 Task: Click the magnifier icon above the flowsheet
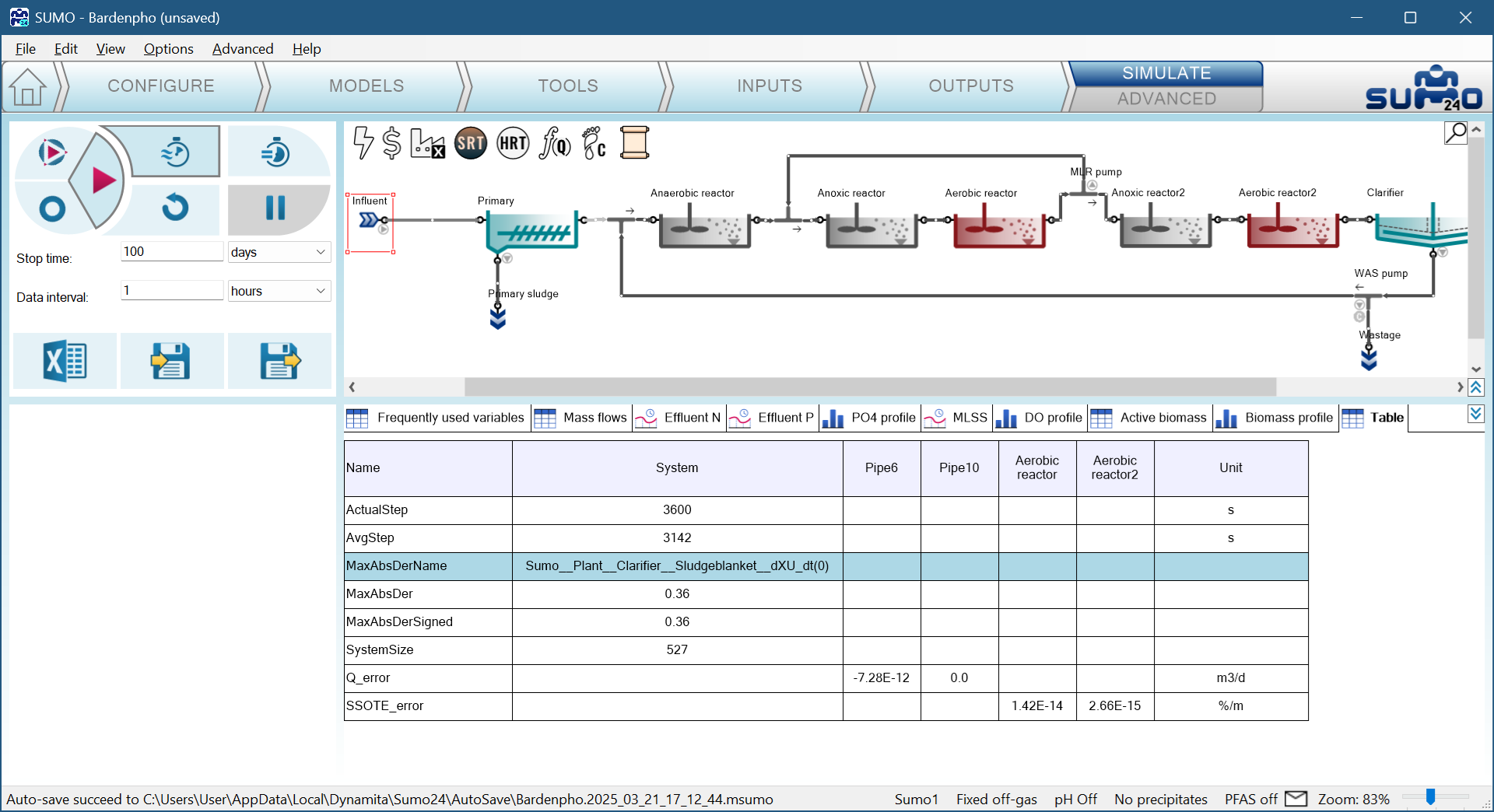[1455, 133]
